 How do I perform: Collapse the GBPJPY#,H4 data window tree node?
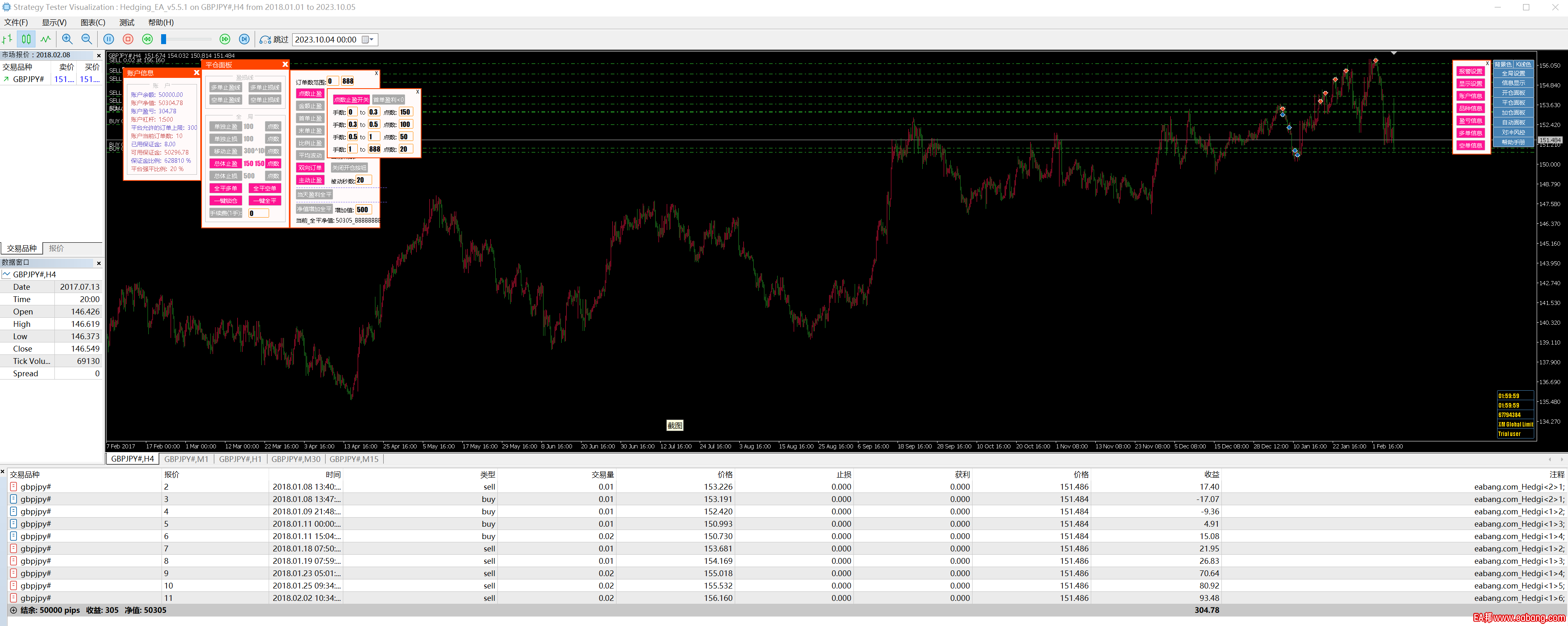(x=6, y=274)
